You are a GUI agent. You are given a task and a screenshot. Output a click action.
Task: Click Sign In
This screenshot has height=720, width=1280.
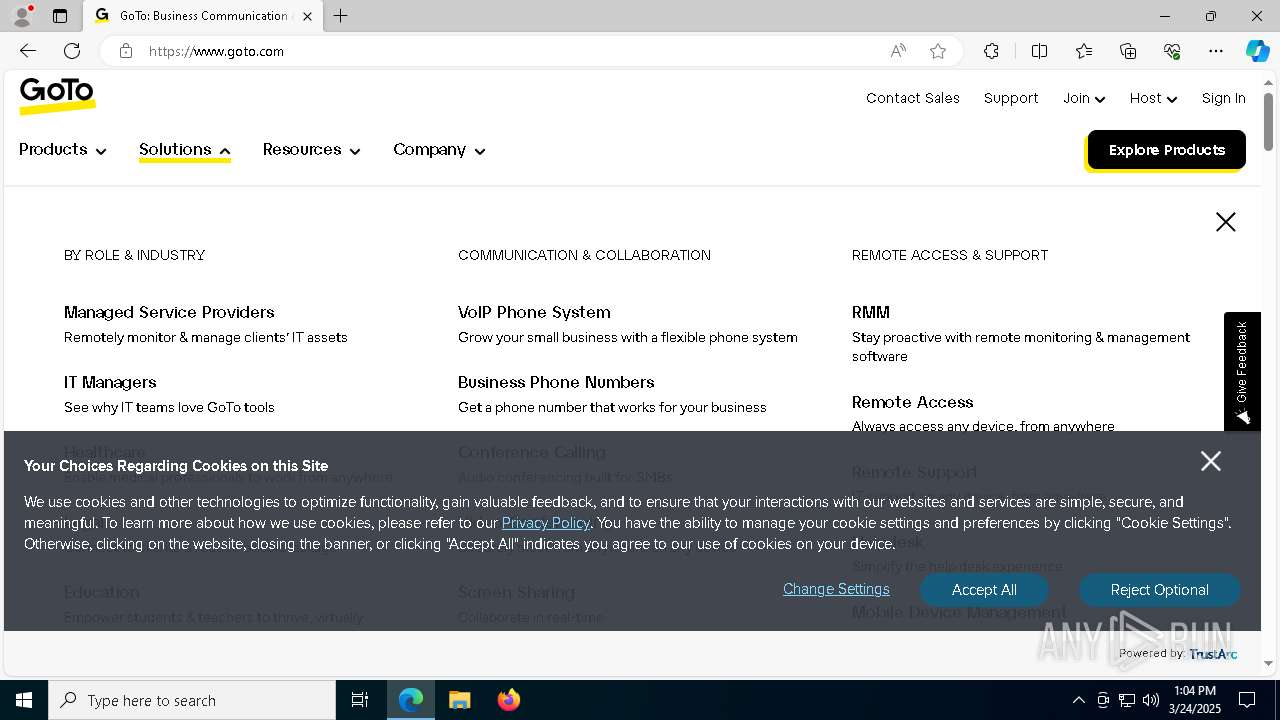pos(1223,98)
